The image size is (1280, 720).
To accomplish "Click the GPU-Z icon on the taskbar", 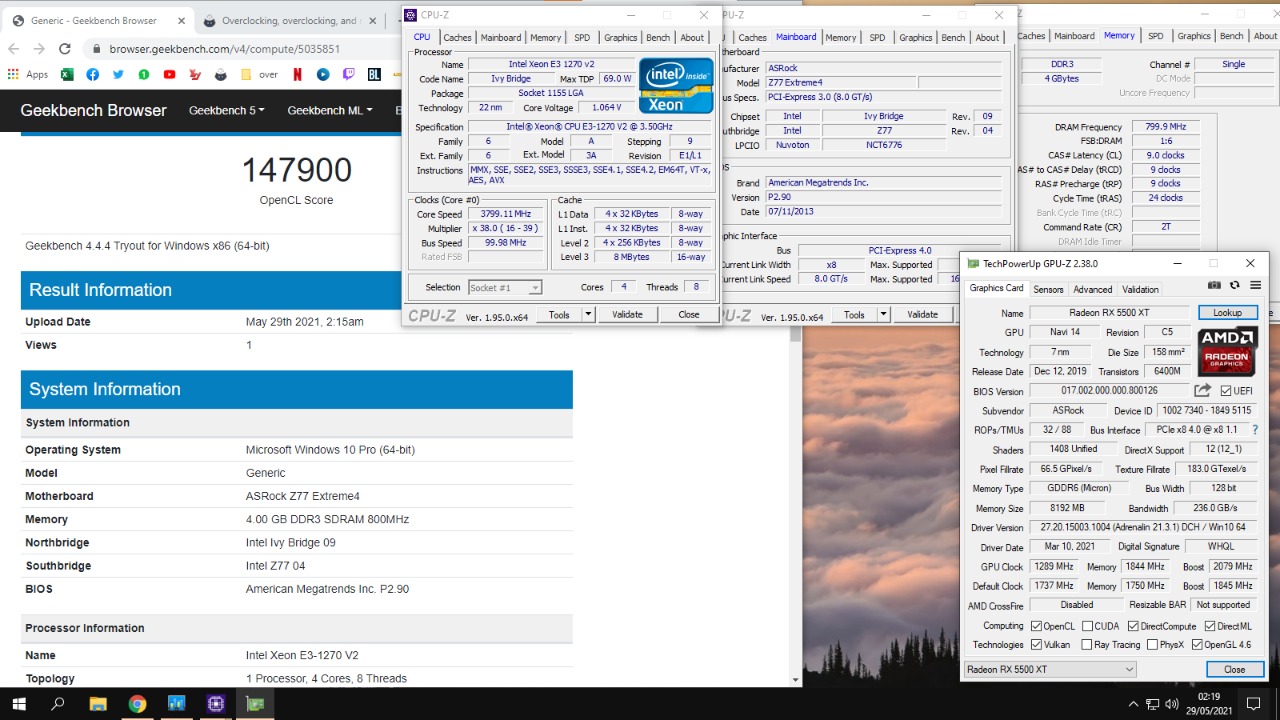I will tap(254, 704).
